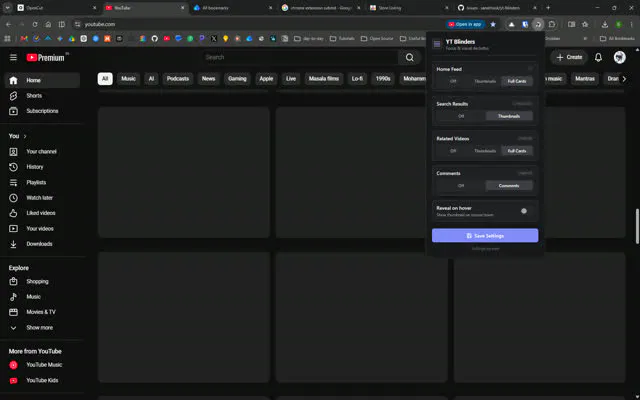Set Comments option to Off
The image size is (640, 400).
pyautogui.click(x=461, y=186)
